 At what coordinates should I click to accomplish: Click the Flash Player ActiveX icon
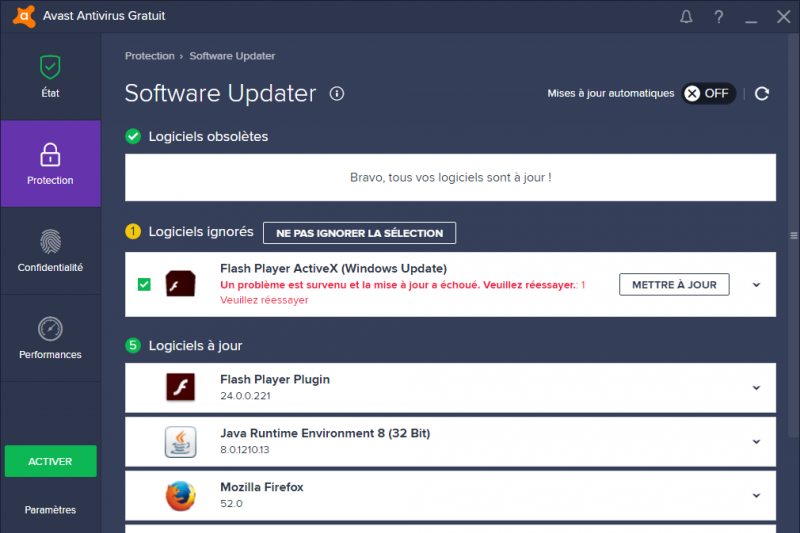click(x=180, y=284)
